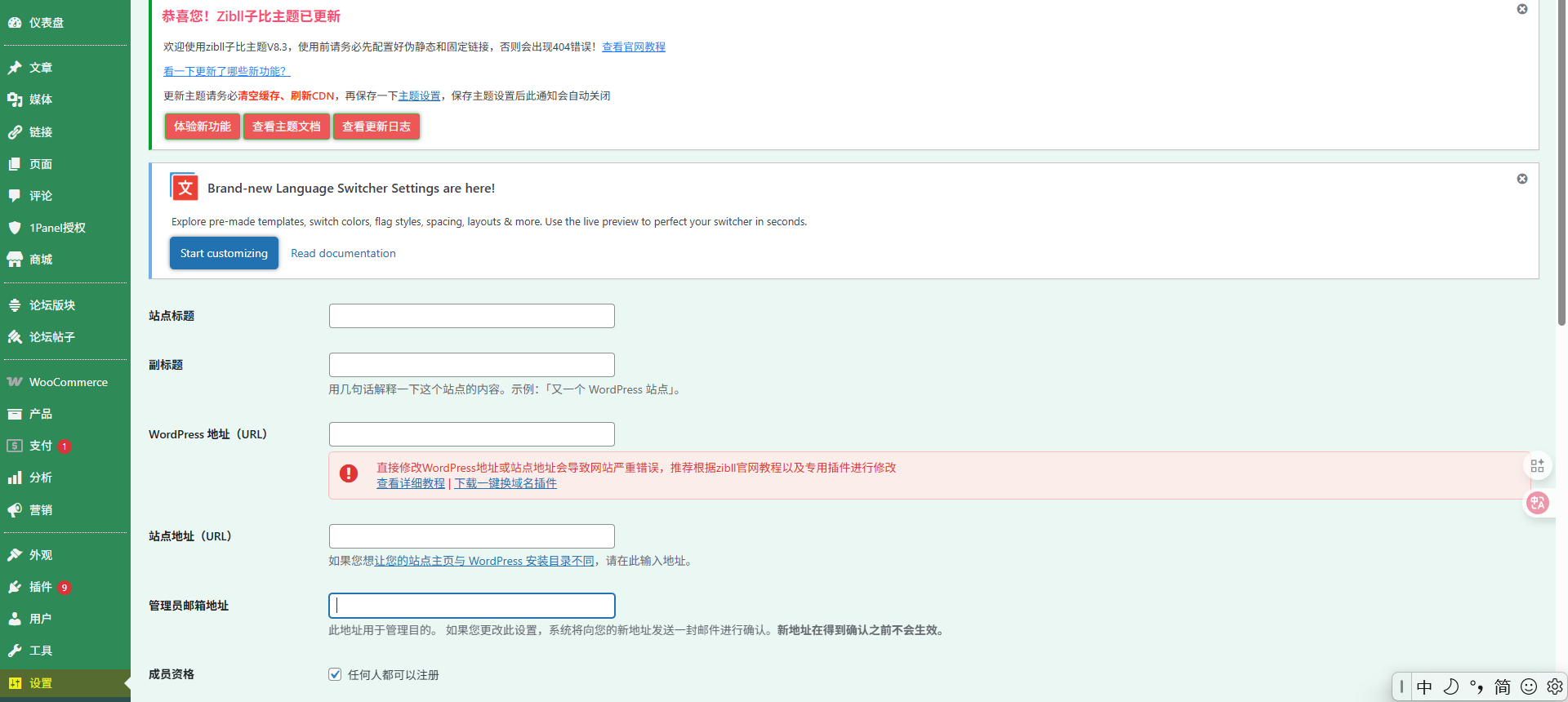Click the 论坛帖子 forum posts icon
Screen dimensions: 1568x702
pyautogui.click(x=15, y=337)
